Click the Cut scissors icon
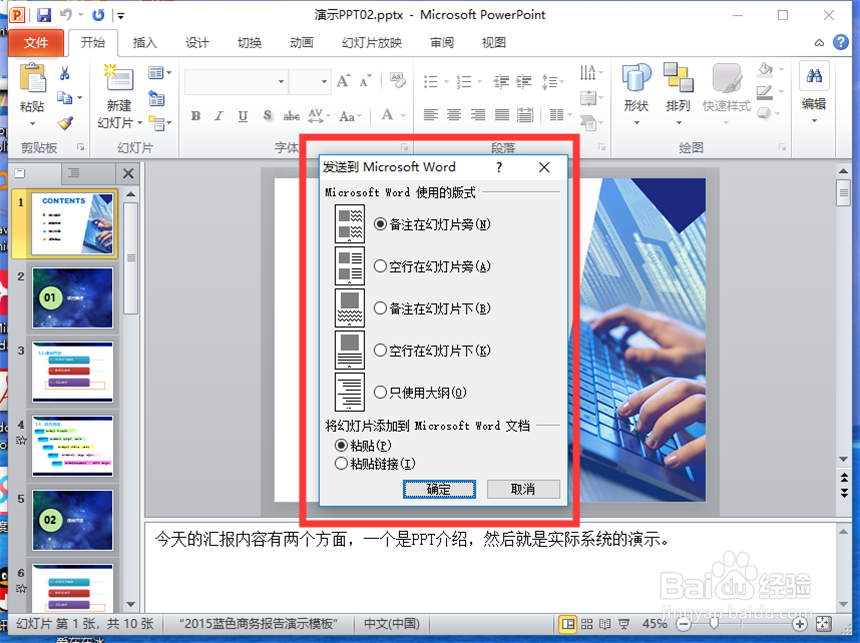This screenshot has height=643, width=860. [x=65, y=74]
